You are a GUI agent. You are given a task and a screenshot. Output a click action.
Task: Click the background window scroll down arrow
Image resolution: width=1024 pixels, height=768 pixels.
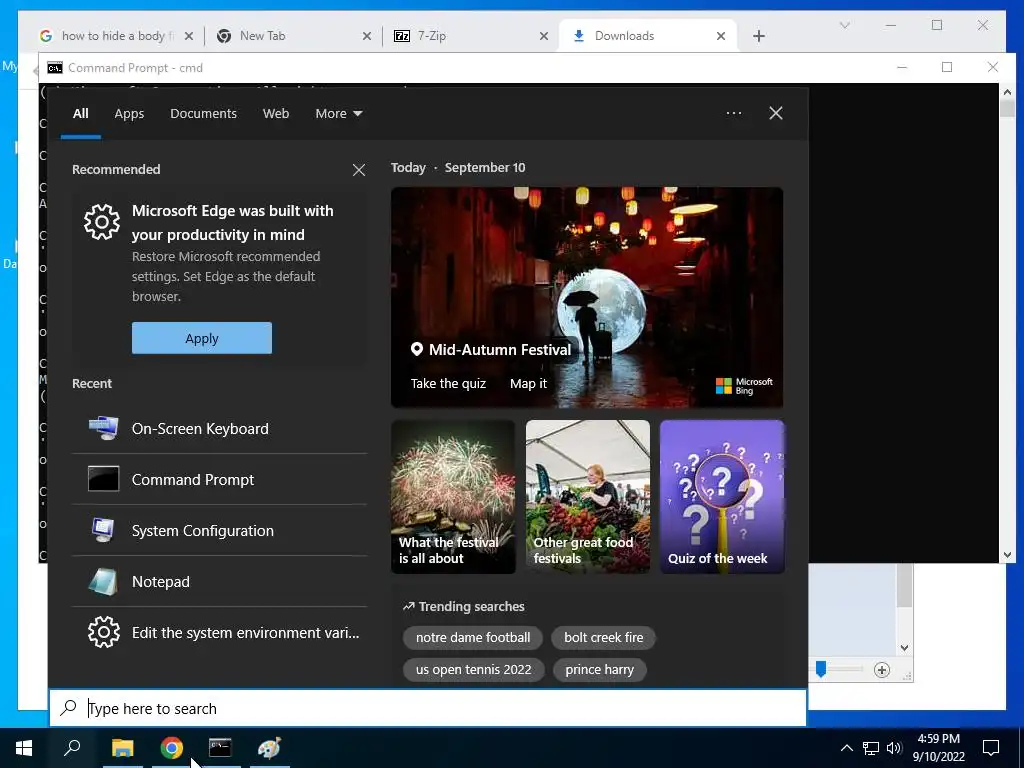coord(904,648)
